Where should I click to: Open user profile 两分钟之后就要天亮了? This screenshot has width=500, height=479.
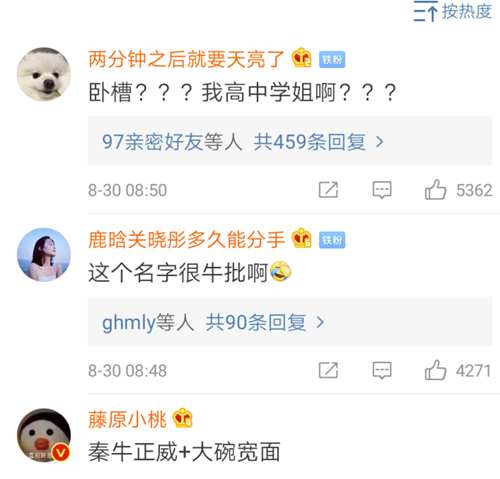pos(186,59)
